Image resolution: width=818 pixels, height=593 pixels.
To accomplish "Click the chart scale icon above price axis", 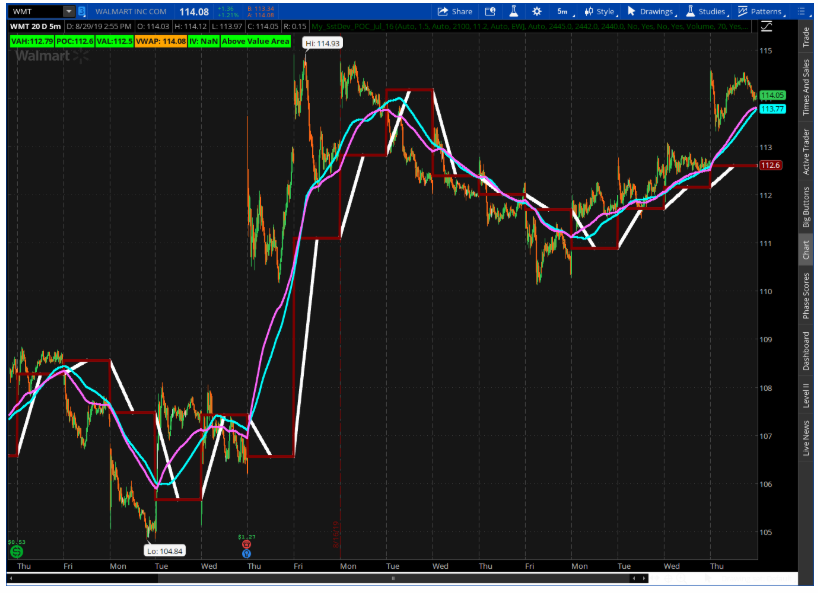I will pyautogui.click(x=766, y=26).
